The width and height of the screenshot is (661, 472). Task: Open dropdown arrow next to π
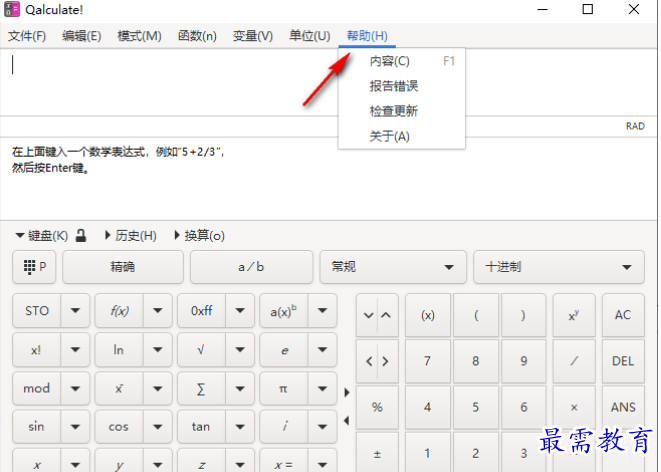pyautogui.click(x=322, y=388)
